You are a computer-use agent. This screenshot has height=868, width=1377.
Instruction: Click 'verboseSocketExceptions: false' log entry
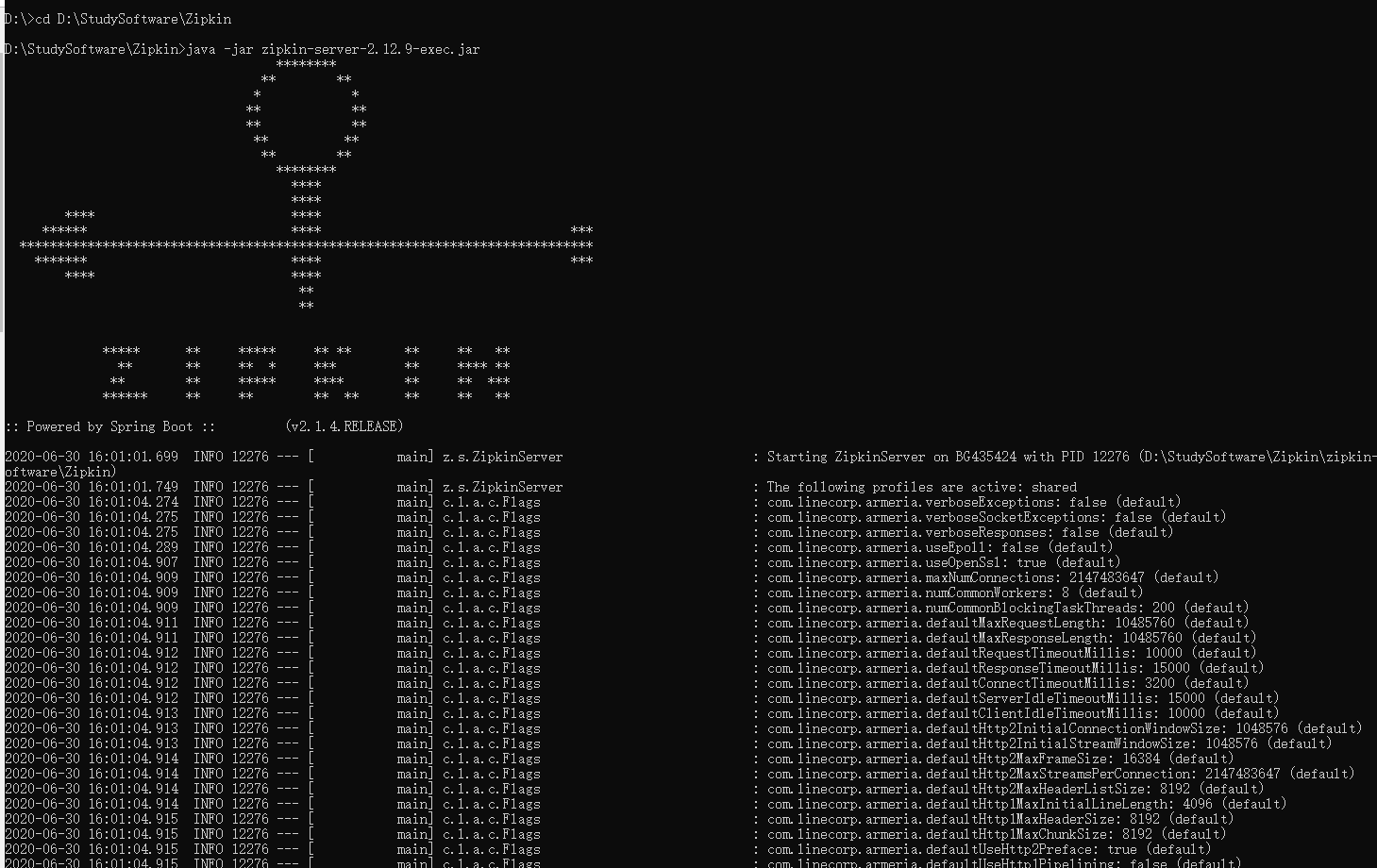[x=1039, y=517]
